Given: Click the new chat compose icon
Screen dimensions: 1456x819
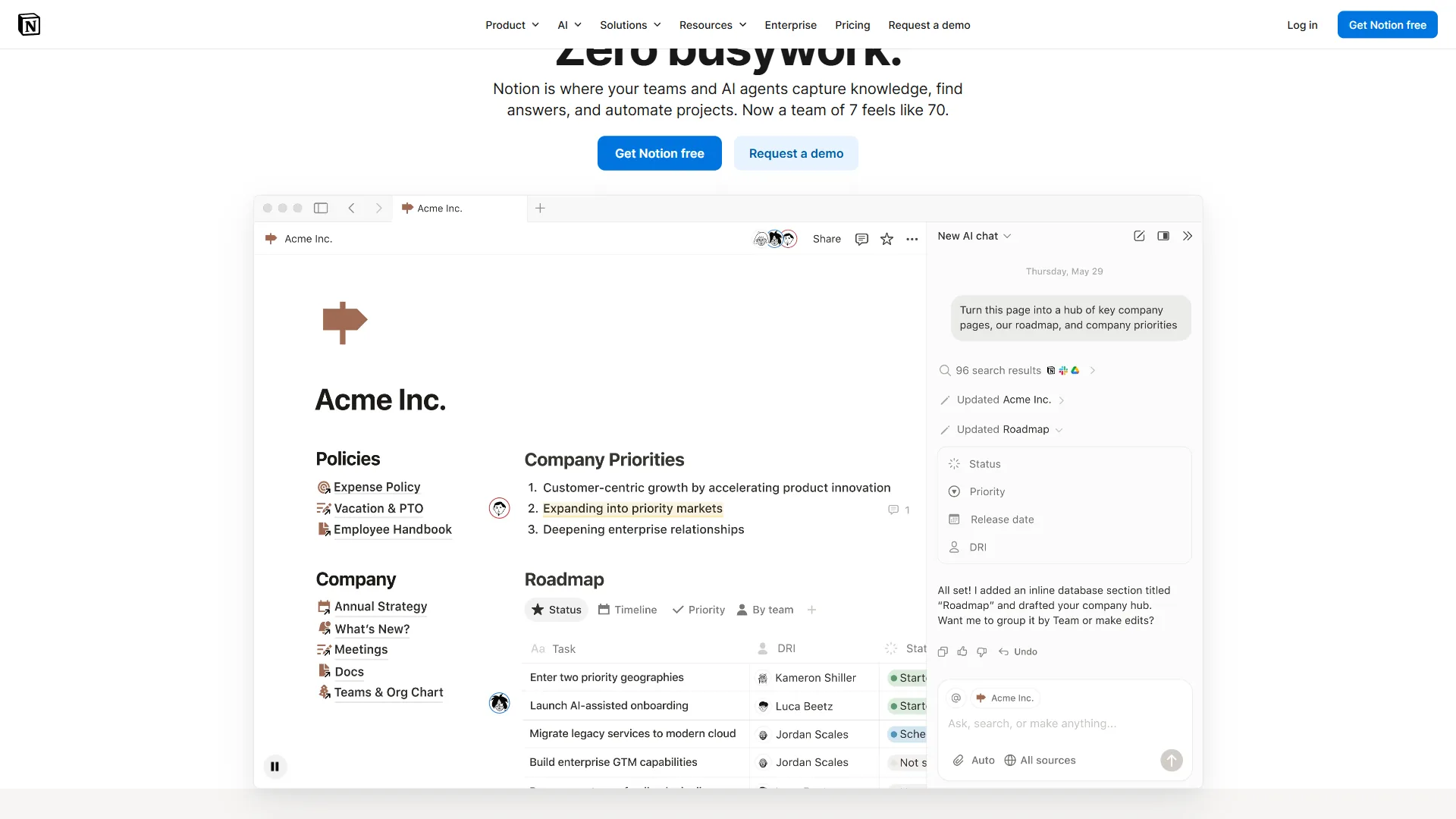Looking at the screenshot, I should coord(1139,236).
